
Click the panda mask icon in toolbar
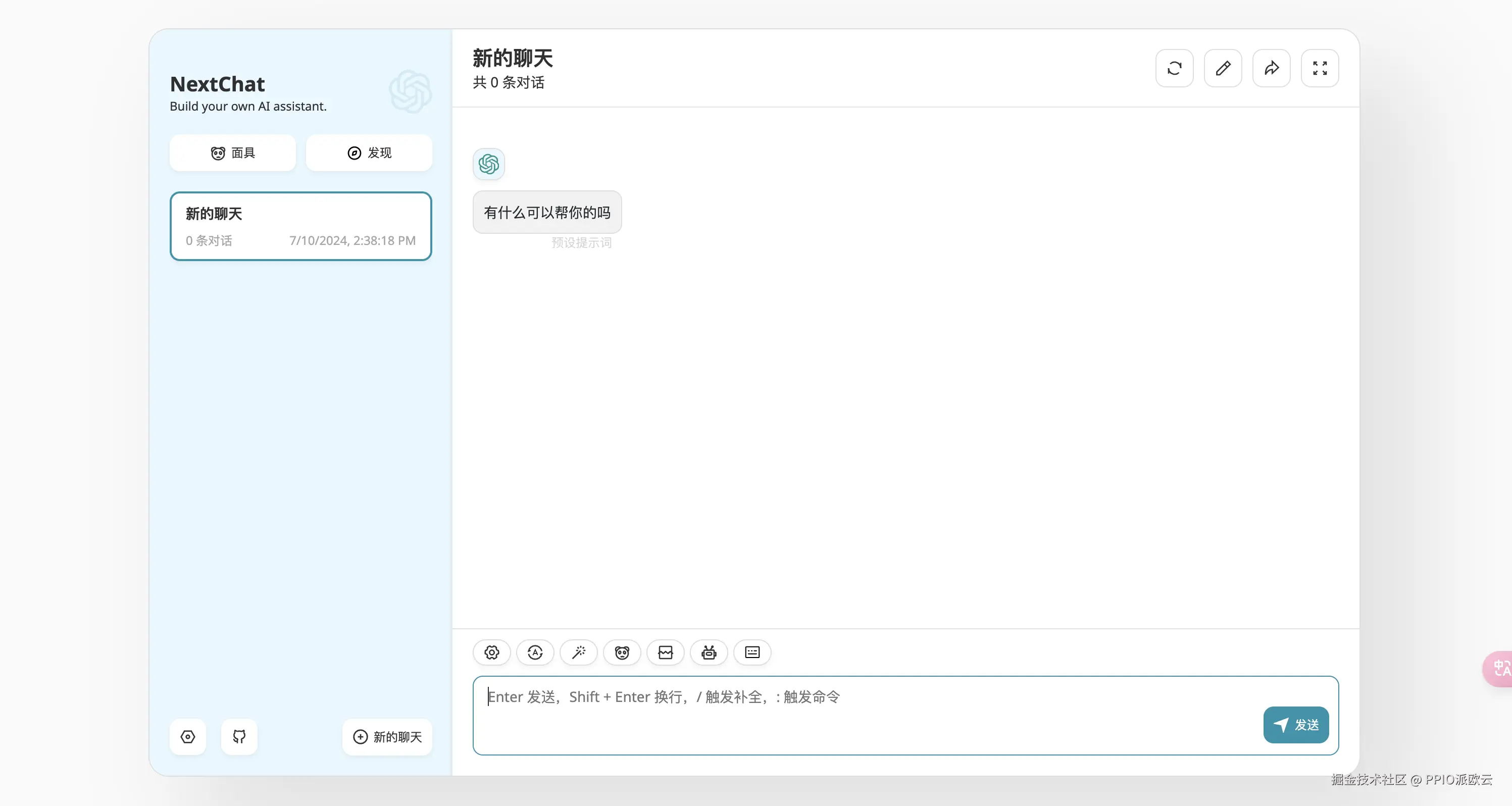[x=622, y=652]
